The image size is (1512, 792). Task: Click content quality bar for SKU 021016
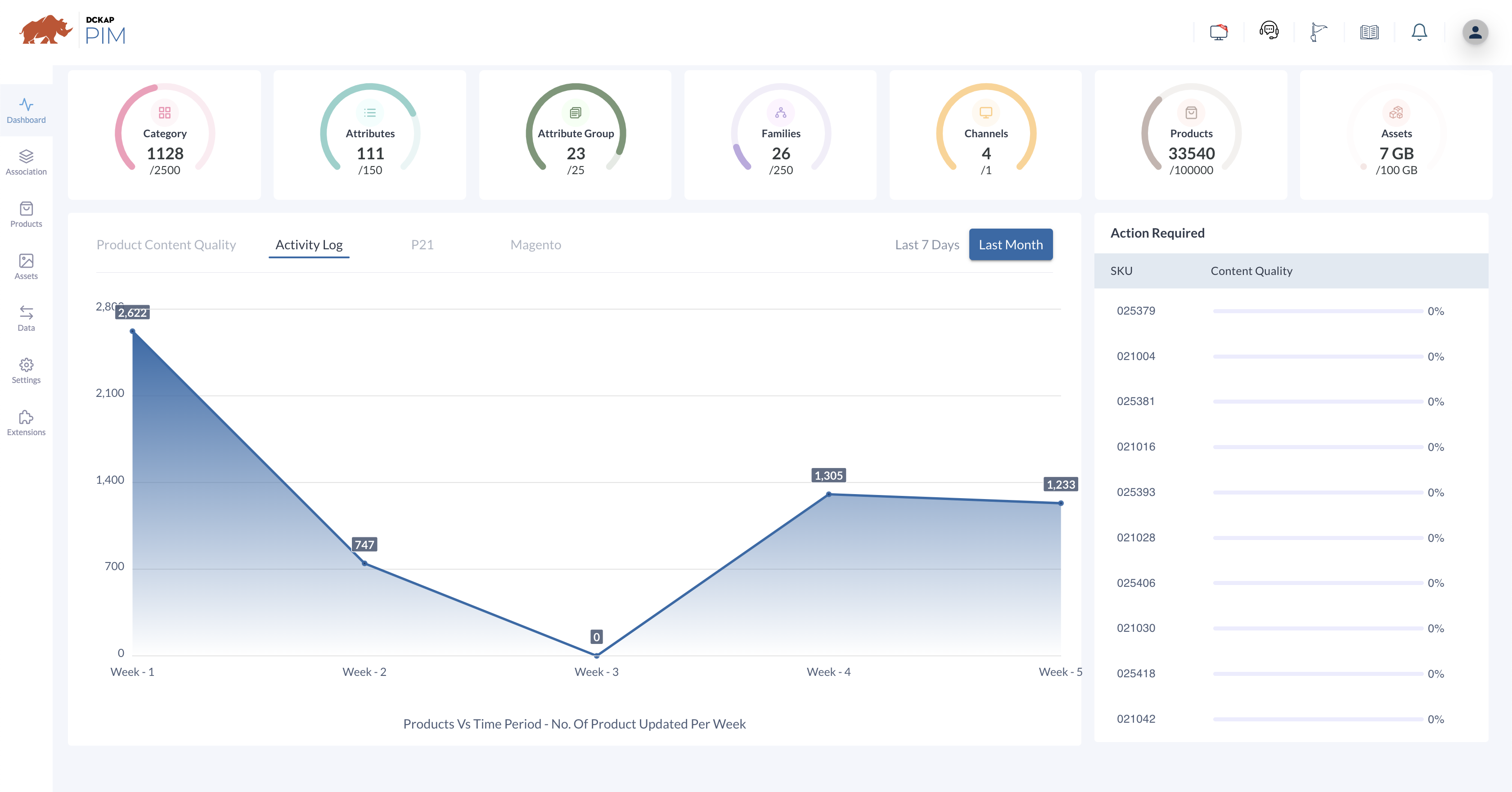(1318, 447)
